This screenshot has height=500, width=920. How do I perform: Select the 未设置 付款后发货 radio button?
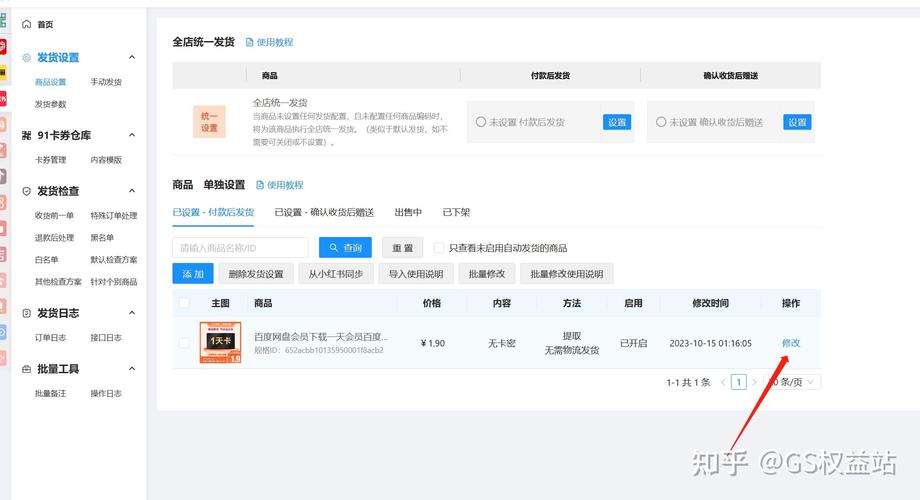tap(481, 122)
